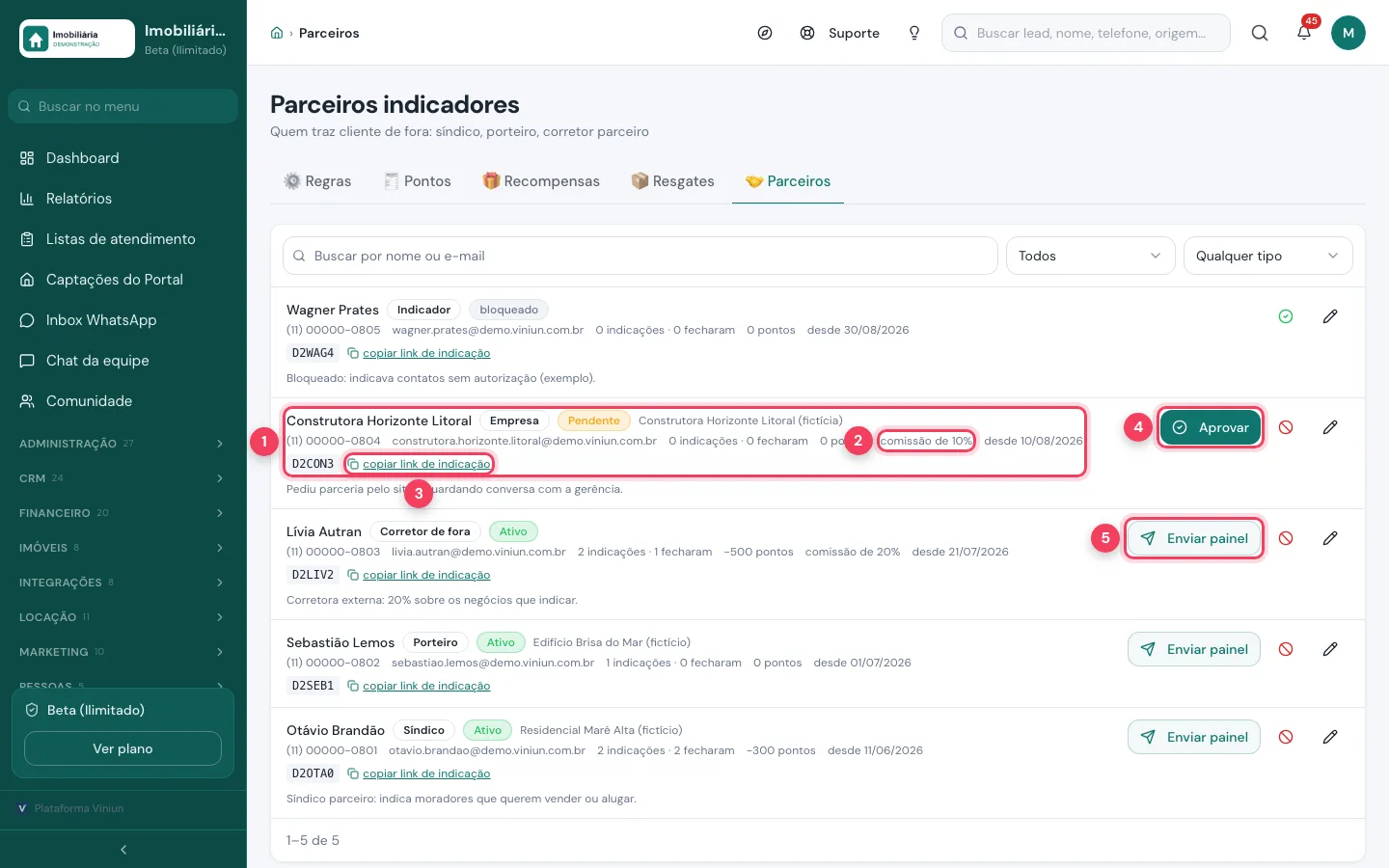This screenshot has height=868, width=1389.
Task: Copy referral link for code D2CON3
Action: [419, 464]
